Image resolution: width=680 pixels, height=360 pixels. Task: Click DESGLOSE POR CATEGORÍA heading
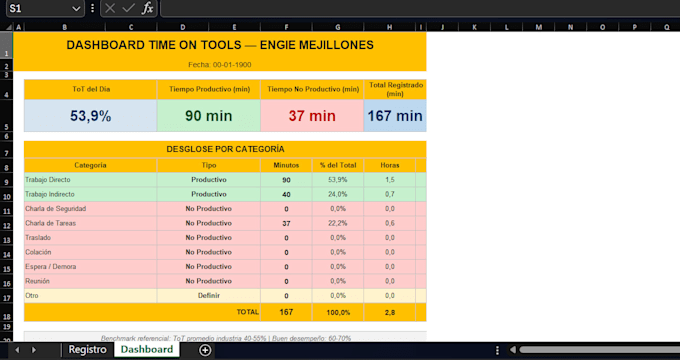pyautogui.click(x=225, y=149)
